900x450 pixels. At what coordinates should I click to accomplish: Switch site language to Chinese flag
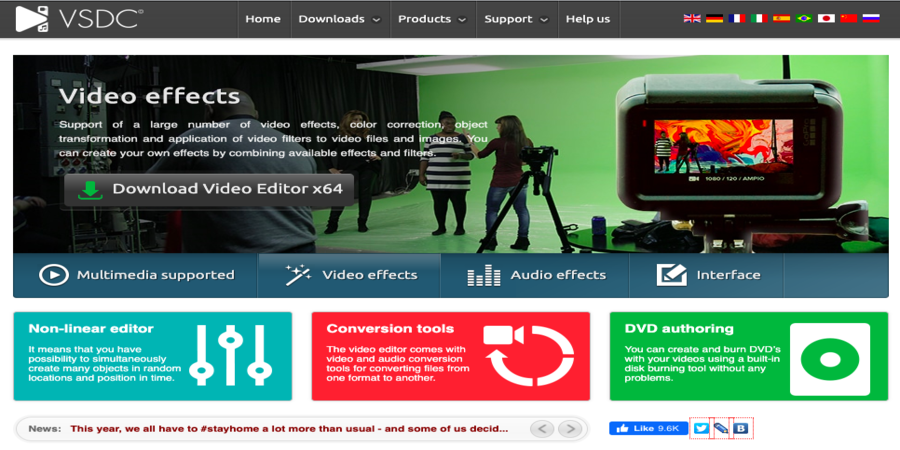(849, 18)
